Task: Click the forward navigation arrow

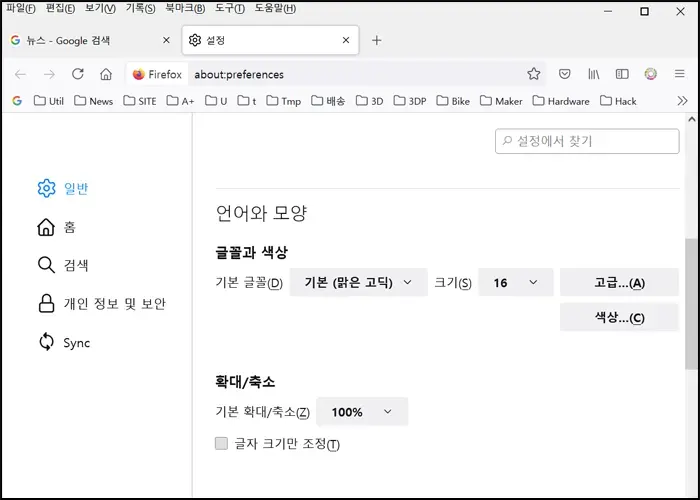Action: (x=49, y=74)
